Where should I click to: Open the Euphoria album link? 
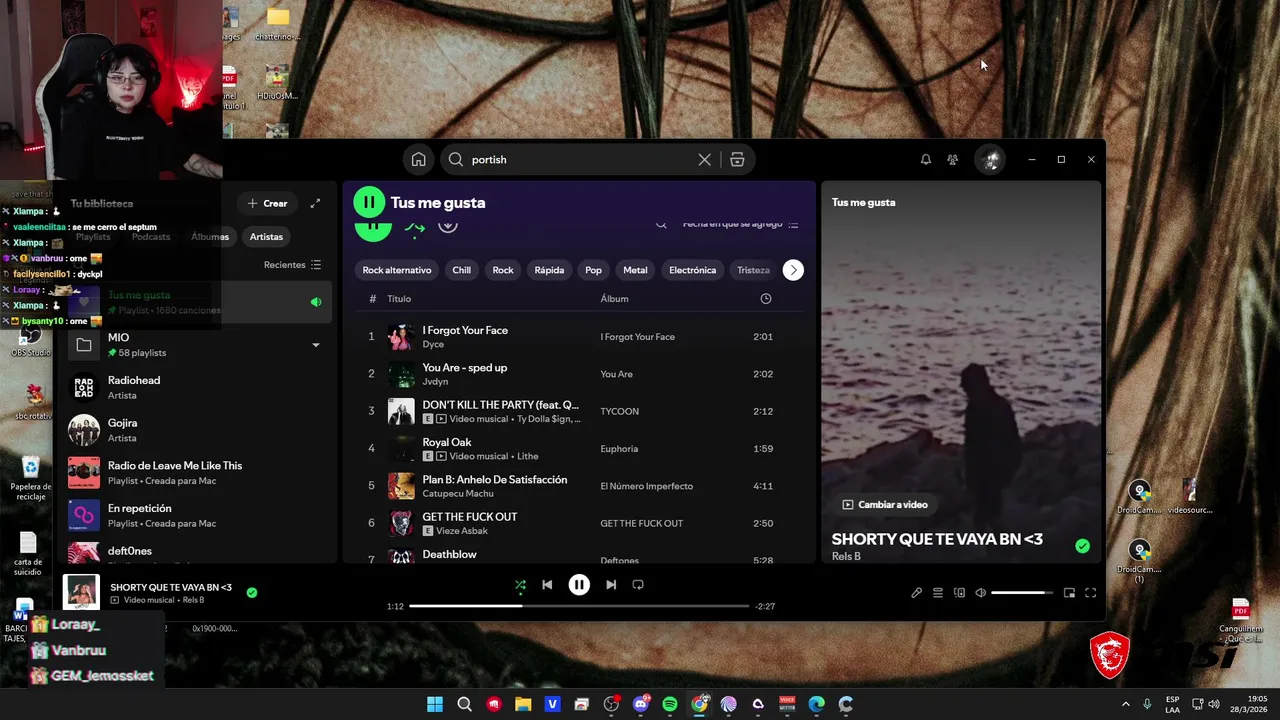(619, 449)
